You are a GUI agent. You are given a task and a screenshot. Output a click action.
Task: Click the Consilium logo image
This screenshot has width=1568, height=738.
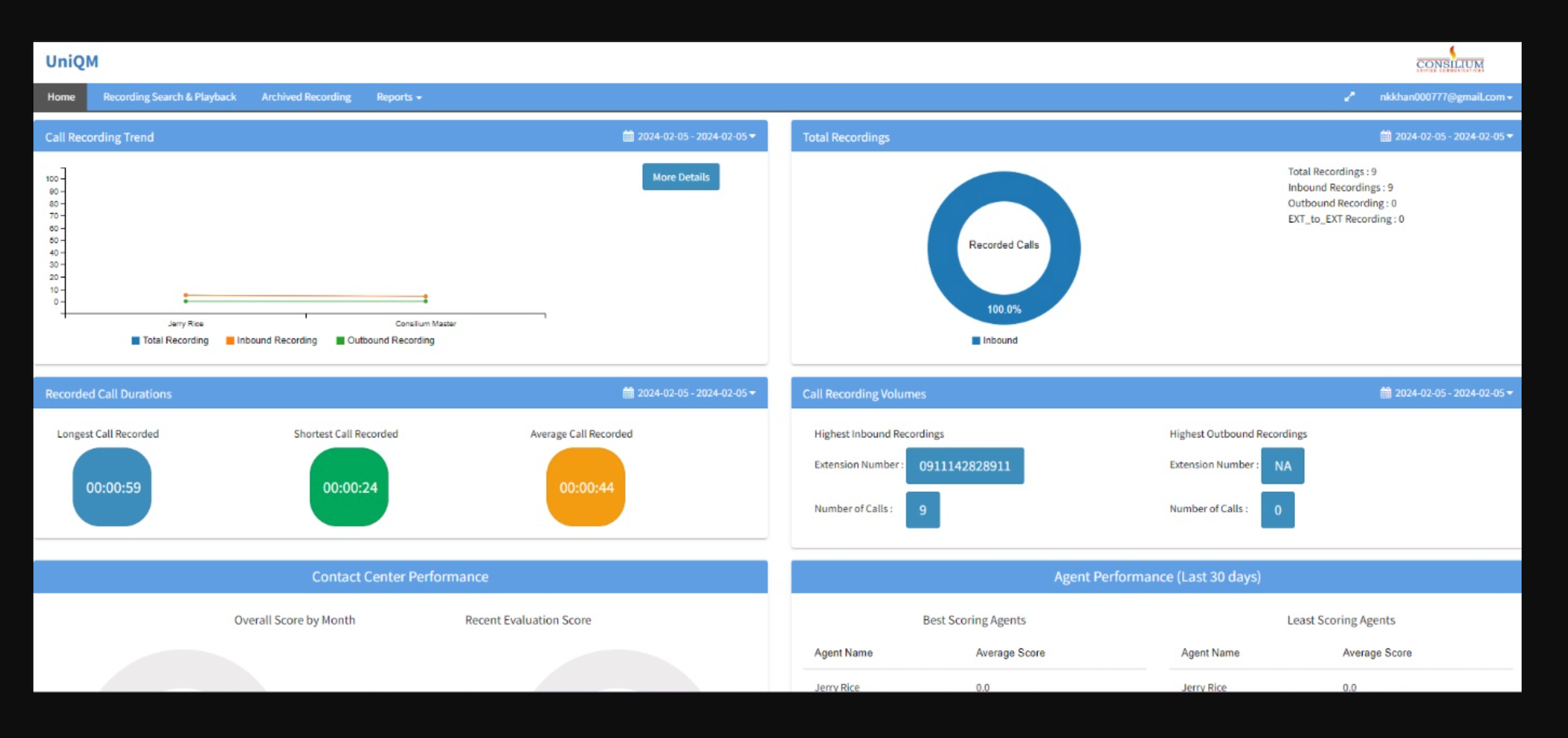[1450, 59]
